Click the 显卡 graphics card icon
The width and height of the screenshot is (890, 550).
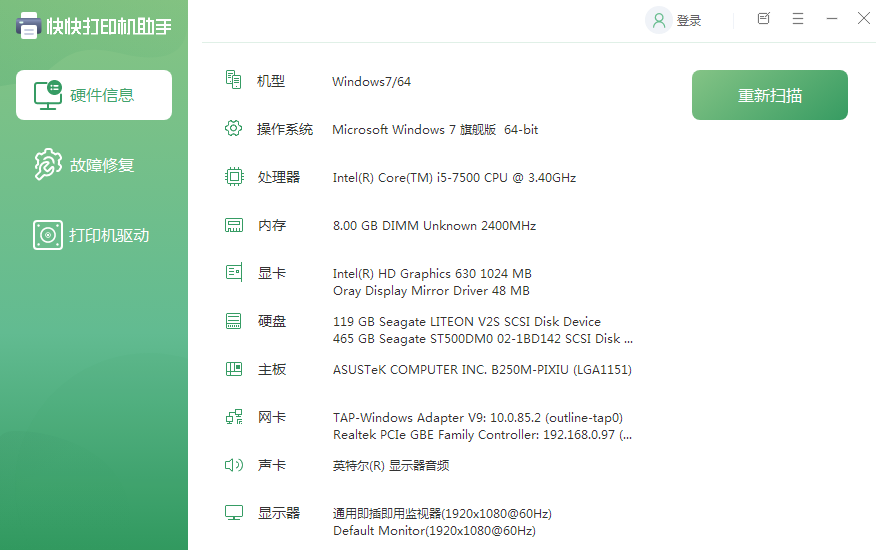[234, 272]
